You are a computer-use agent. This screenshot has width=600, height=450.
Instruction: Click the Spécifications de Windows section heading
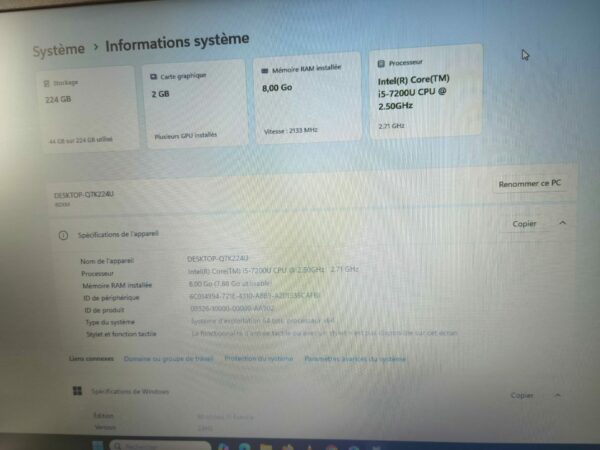tap(130, 391)
